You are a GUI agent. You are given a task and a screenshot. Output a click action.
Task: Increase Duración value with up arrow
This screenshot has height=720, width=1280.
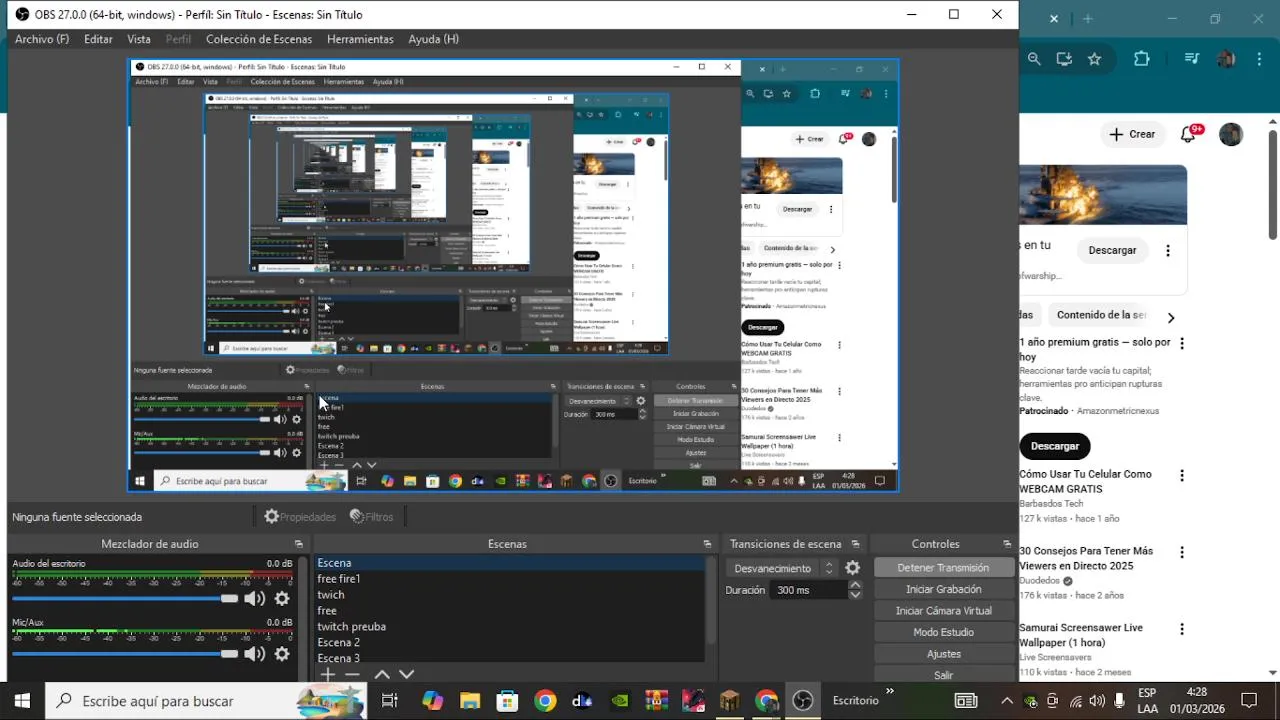855,585
